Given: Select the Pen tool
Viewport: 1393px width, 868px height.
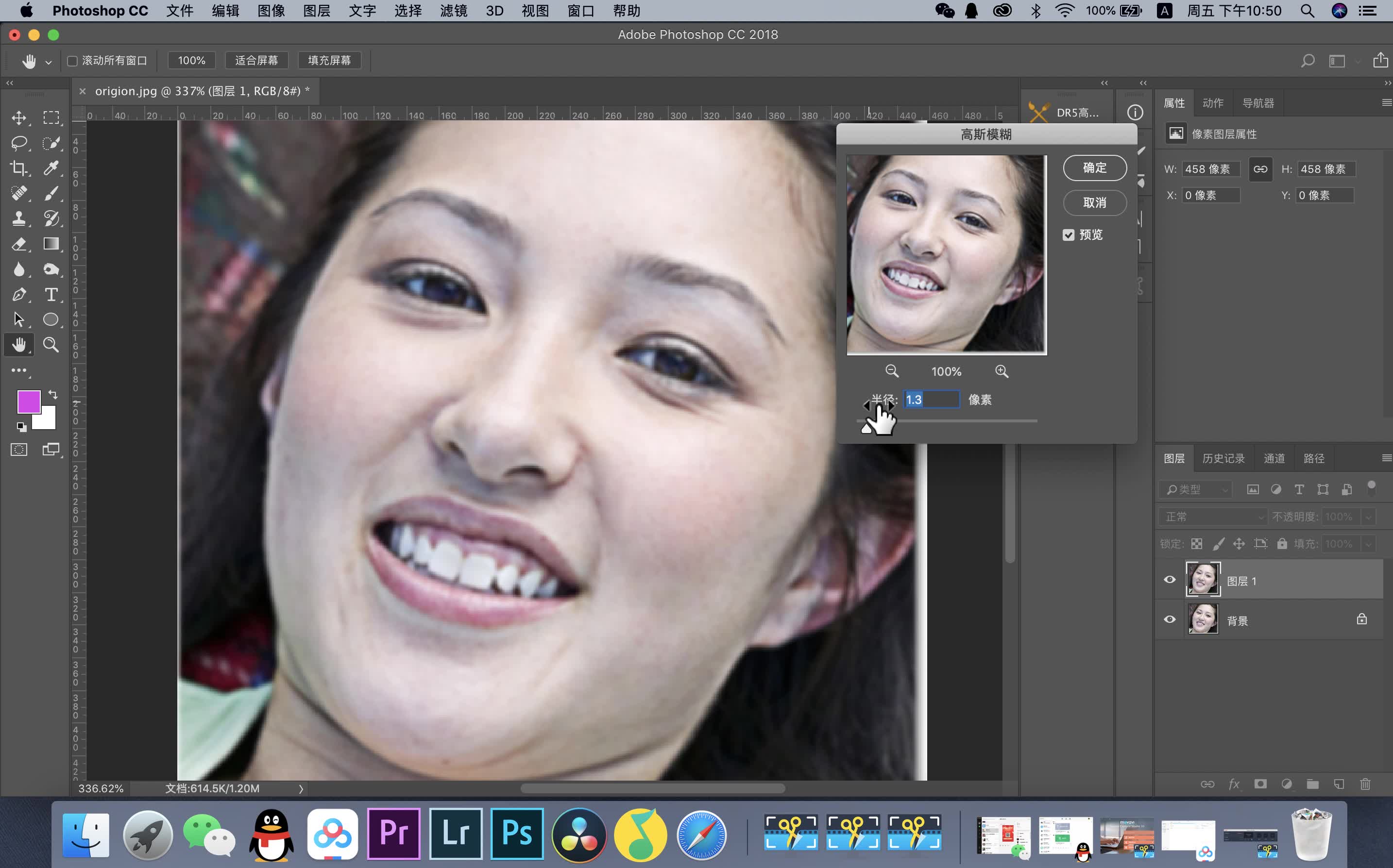Looking at the screenshot, I should tap(19, 295).
